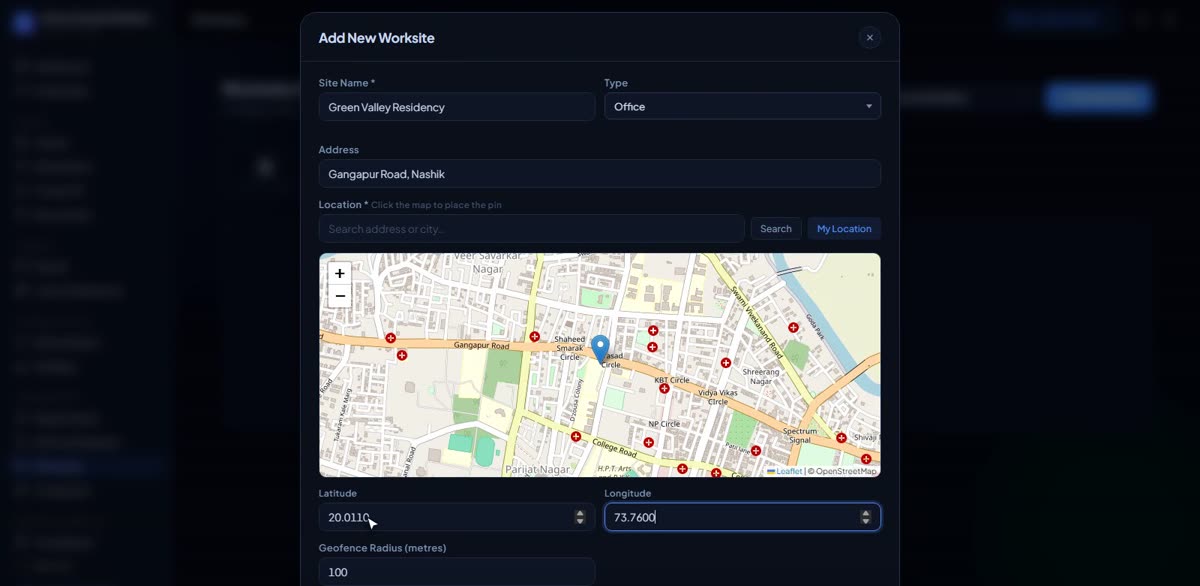Image resolution: width=1200 pixels, height=586 pixels.
Task: Click the Veer Savarkar Nagar map label
Action: (487, 262)
